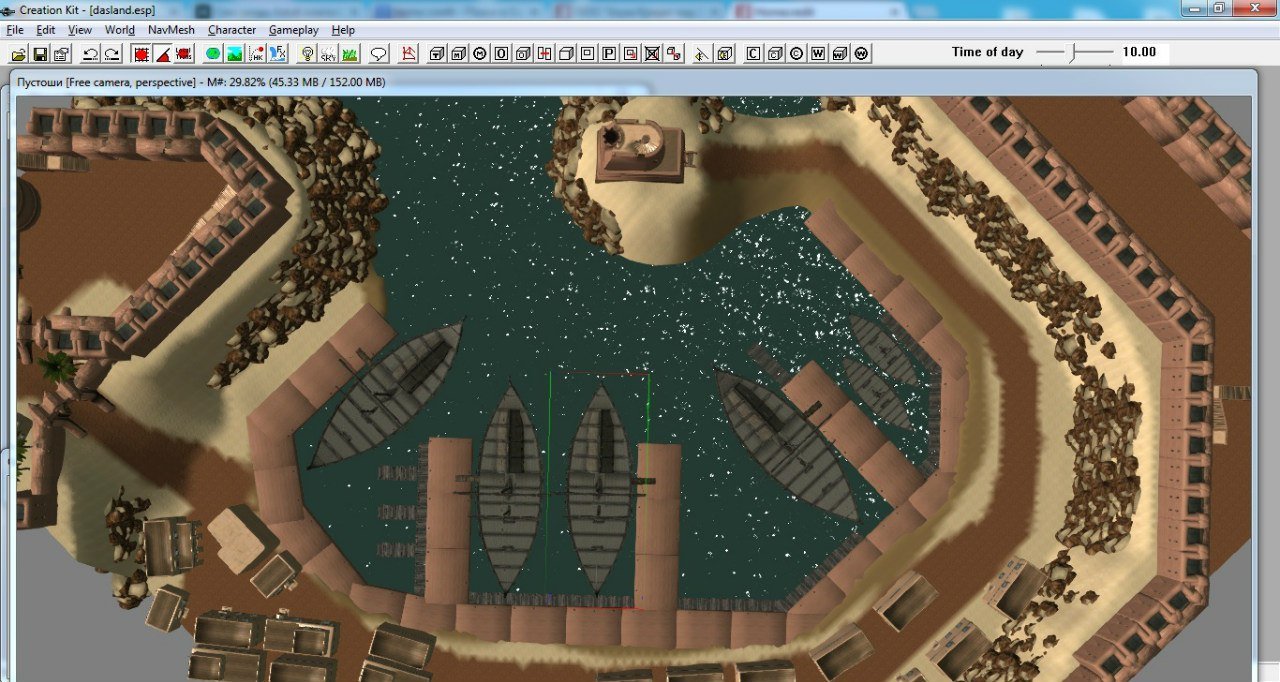The width and height of the screenshot is (1280, 682).
Task: Toggle Snap to Angle
Action: click(162, 53)
